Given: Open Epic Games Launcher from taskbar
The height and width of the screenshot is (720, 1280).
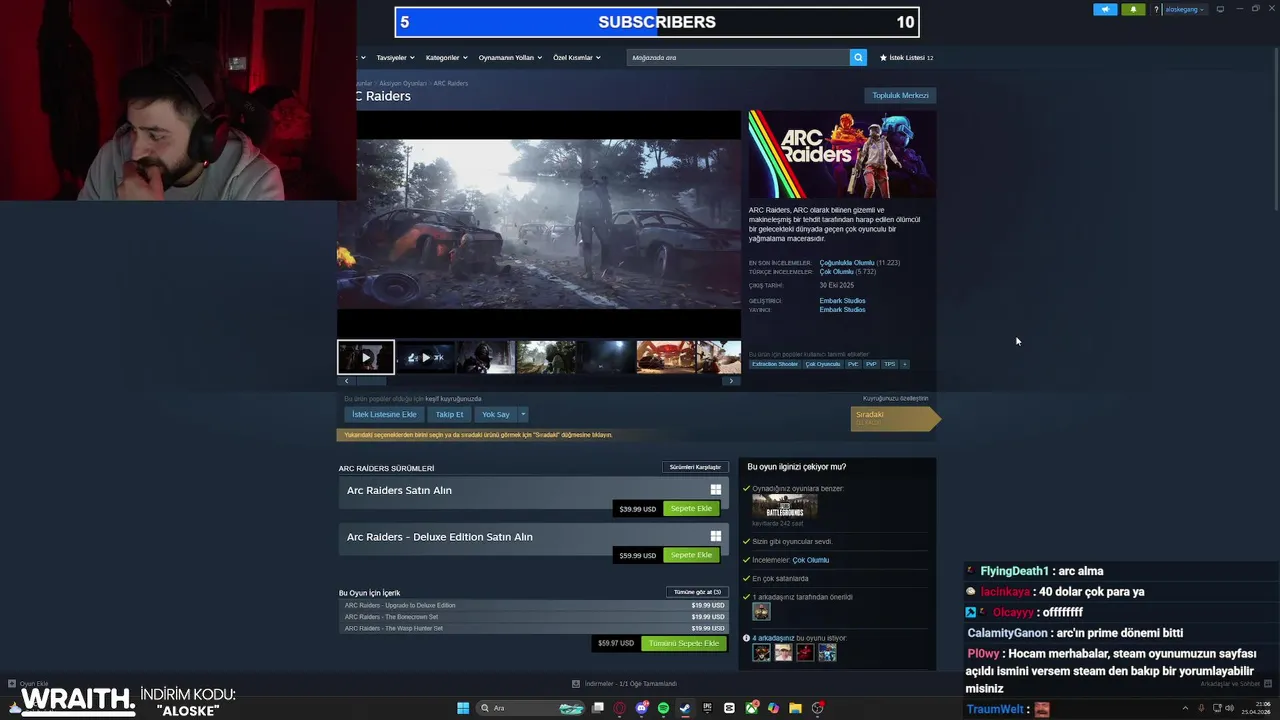Looking at the screenshot, I should [x=707, y=708].
